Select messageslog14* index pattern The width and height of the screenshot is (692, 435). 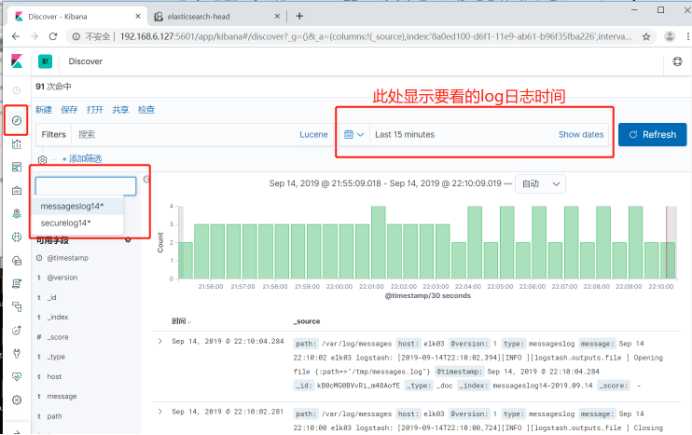click(78, 206)
